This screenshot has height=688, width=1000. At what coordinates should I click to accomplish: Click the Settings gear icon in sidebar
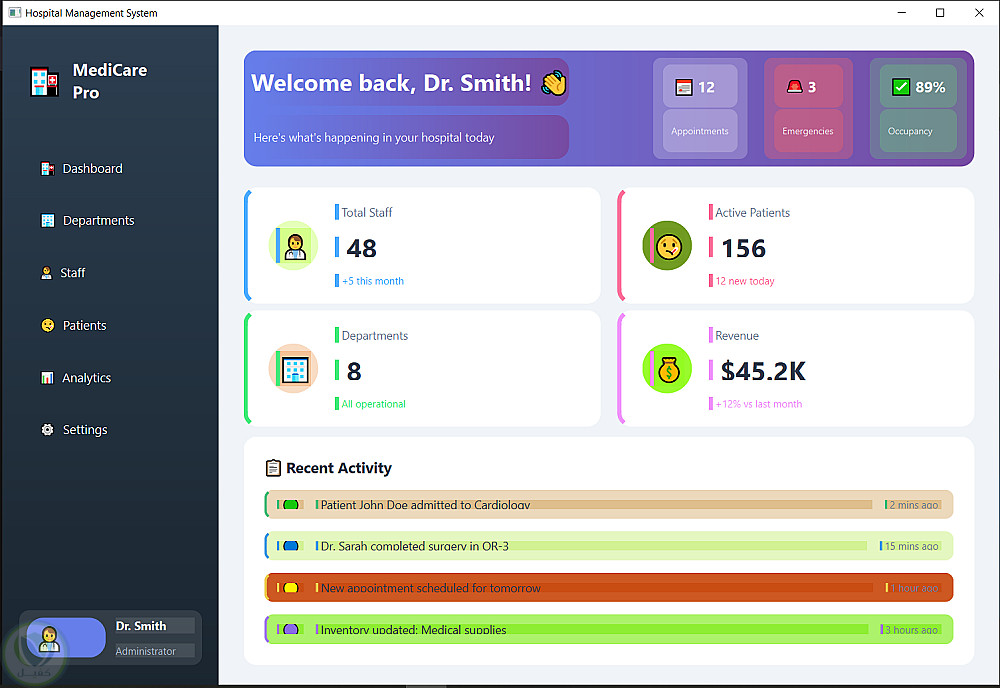click(x=47, y=430)
